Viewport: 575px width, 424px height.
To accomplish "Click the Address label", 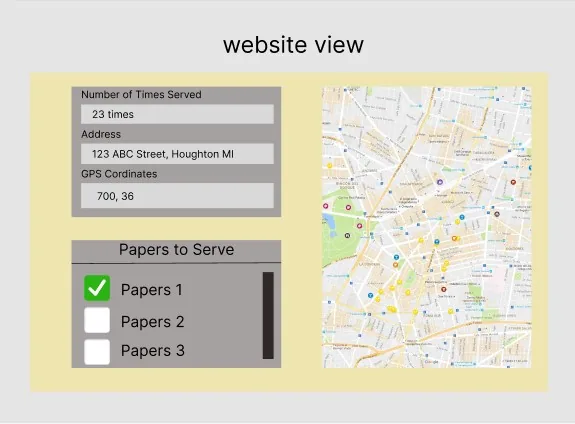I will tap(101, 134).
